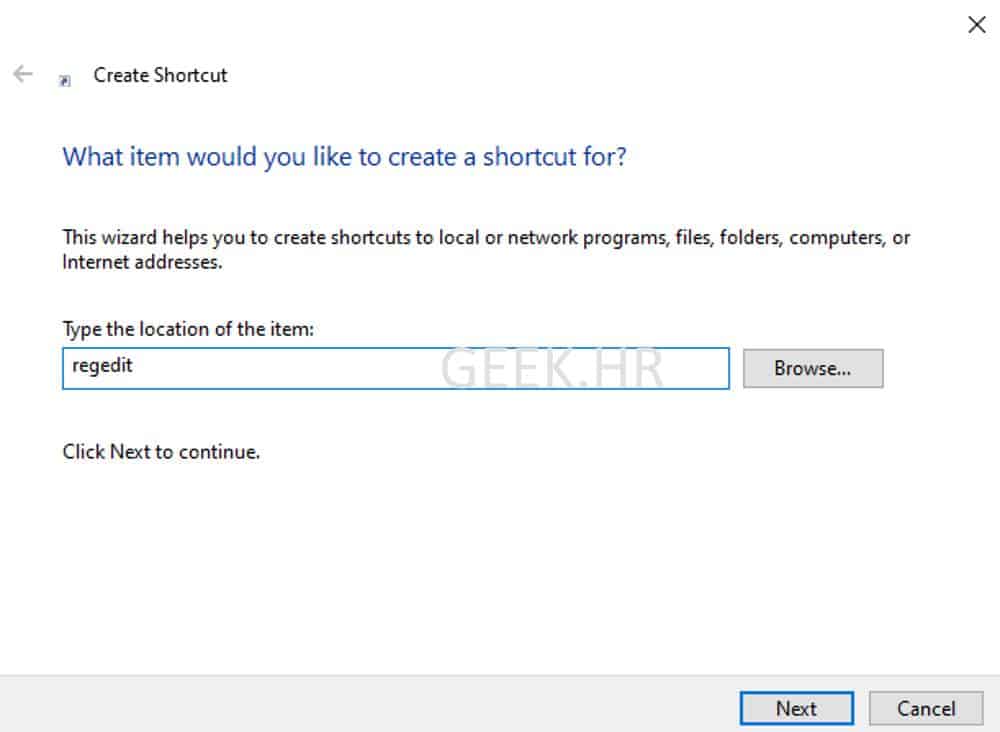
Task: Click the question mark ending the heading
Action: click(x=619, y=157)
